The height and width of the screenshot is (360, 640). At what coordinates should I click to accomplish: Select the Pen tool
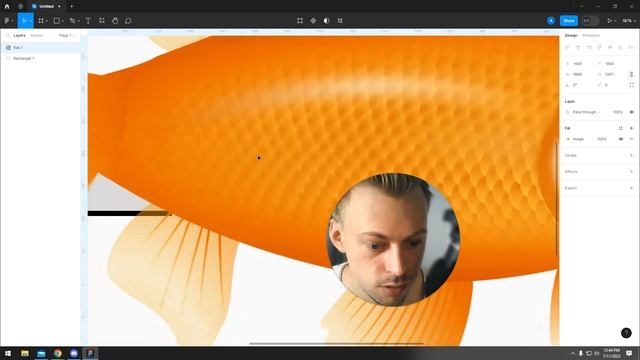click(72, 20)
